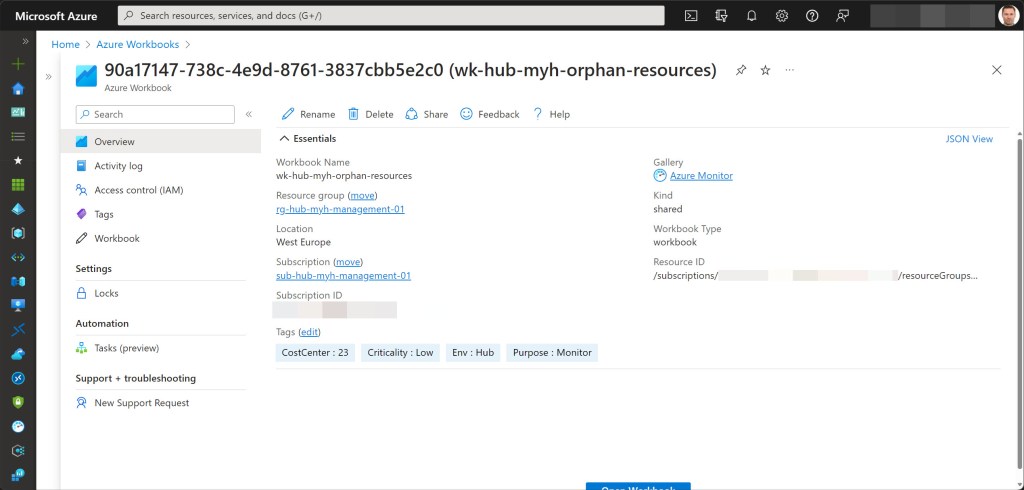Collapse the left navigation menu chevron
Screen dimensions: 1024x490
coord(249,114)
